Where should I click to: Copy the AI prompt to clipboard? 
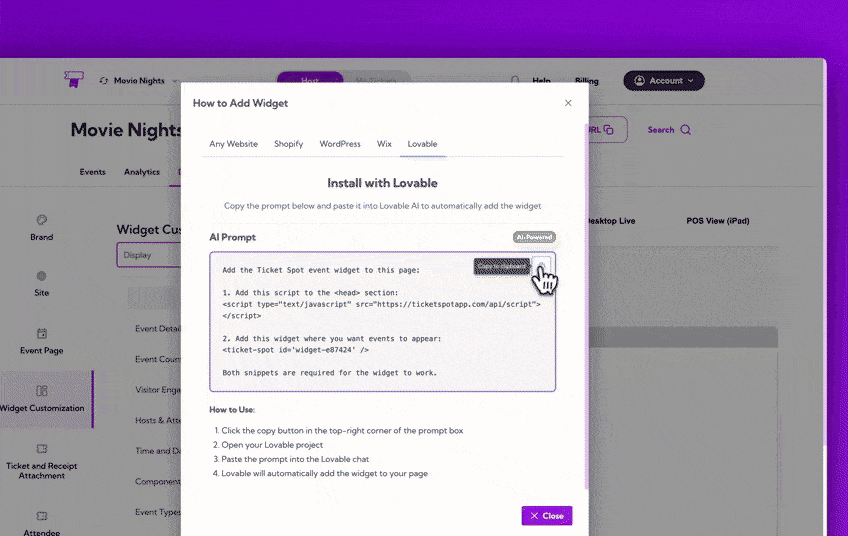[541, 266]
